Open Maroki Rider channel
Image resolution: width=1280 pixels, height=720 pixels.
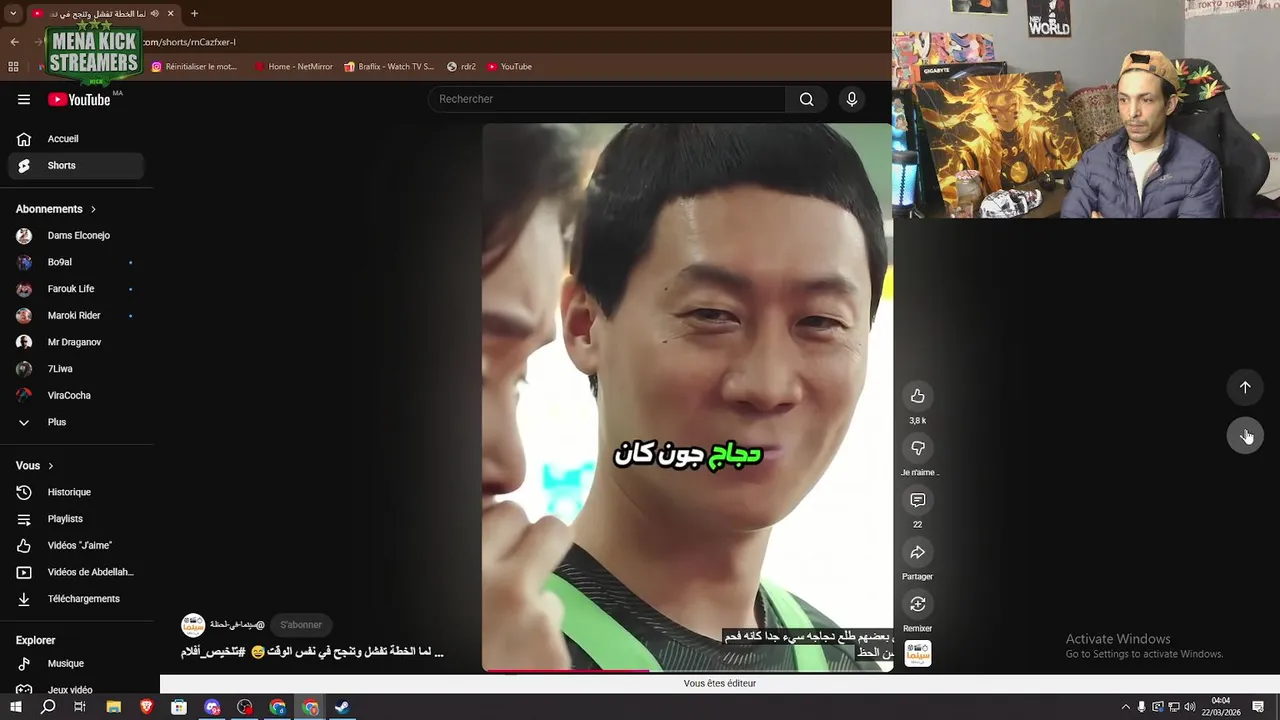(76, 315)
